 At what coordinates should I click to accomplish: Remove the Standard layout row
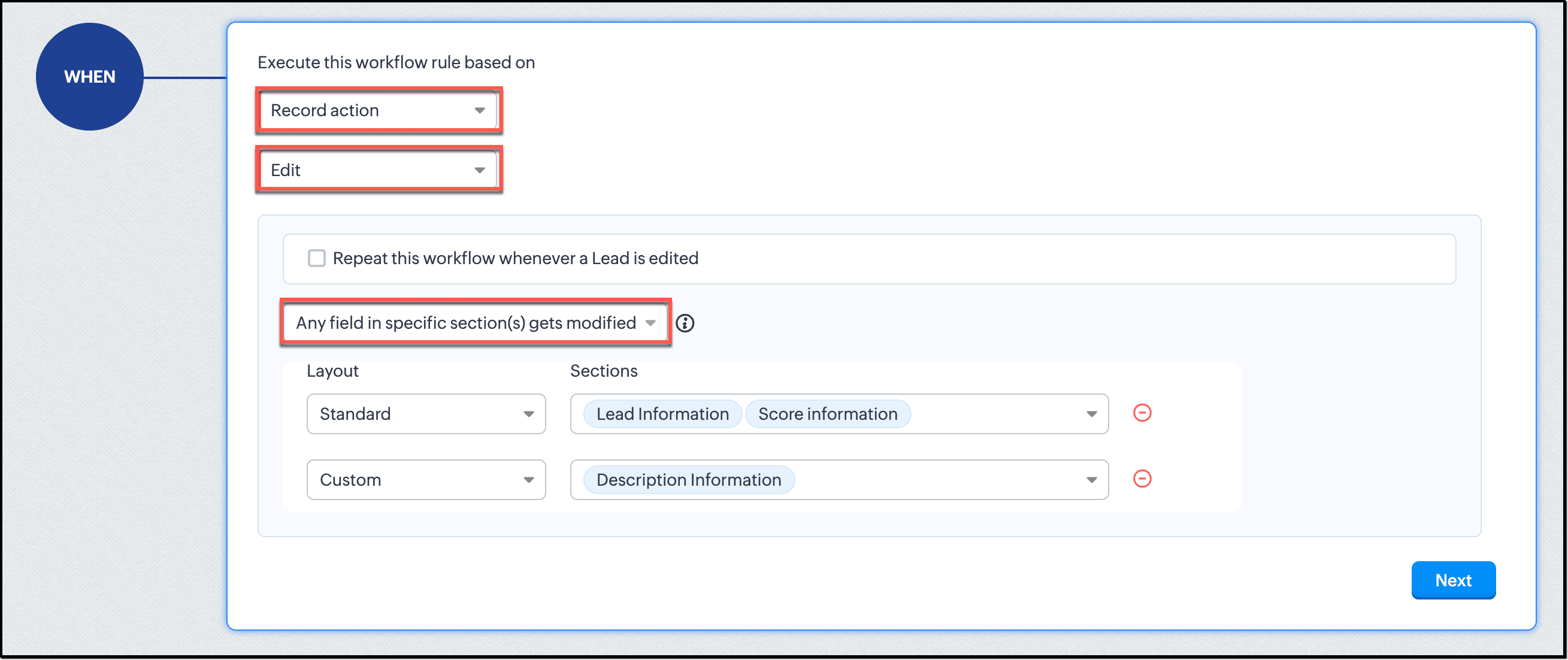[1142, 413]
